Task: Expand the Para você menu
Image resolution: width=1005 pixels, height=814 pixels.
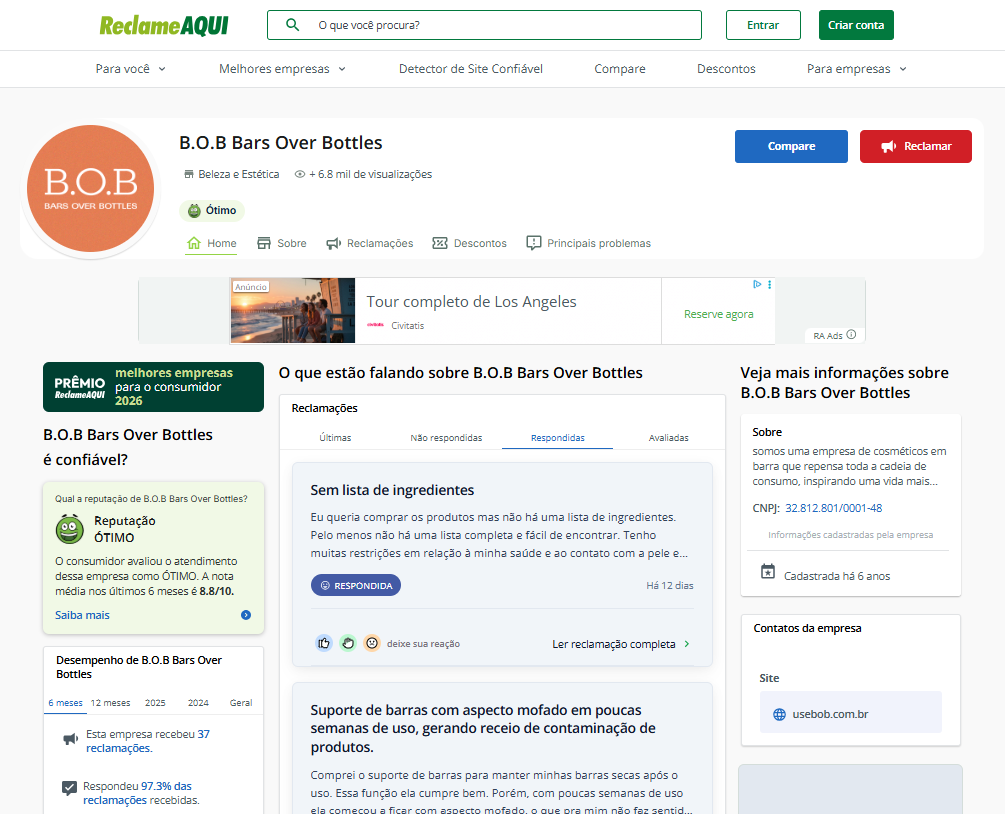Action: coord(131,69)
